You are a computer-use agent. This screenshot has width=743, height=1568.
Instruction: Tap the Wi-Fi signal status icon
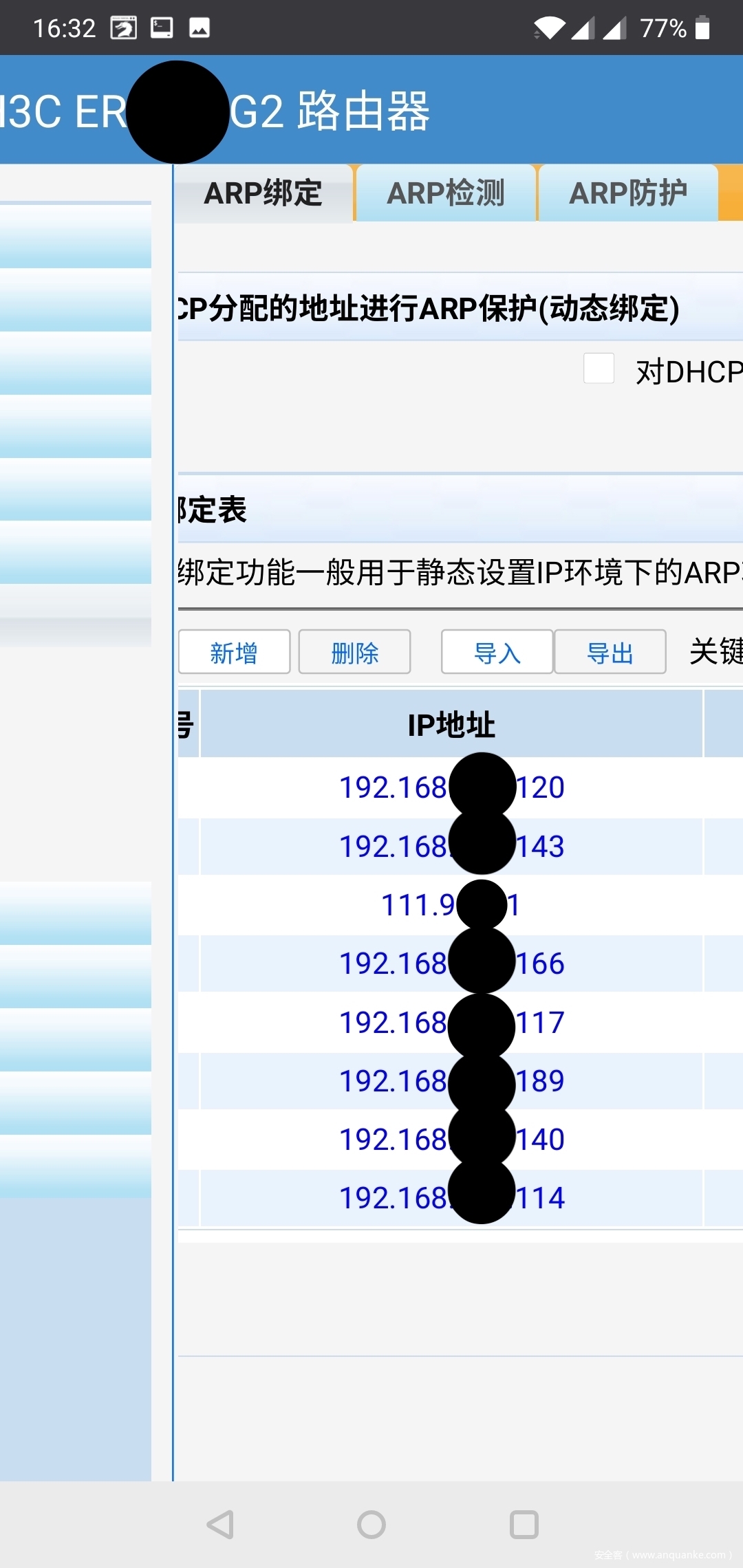point(549,28)
